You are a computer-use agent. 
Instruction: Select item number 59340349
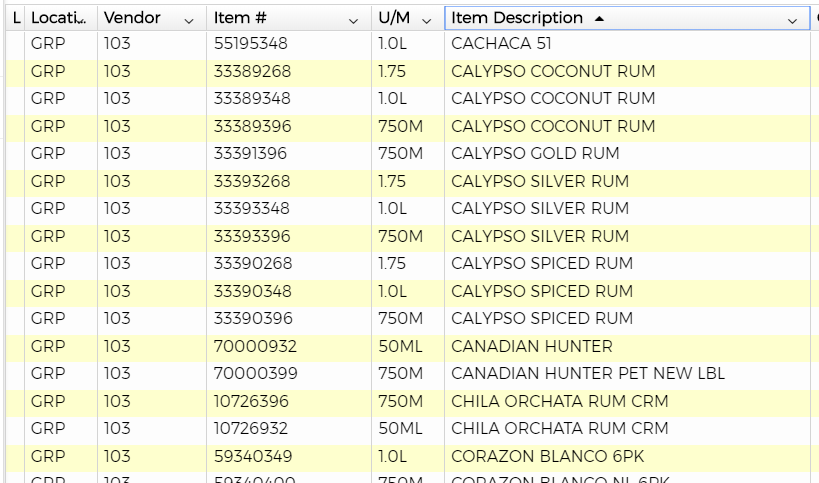(x=253, y=455)
